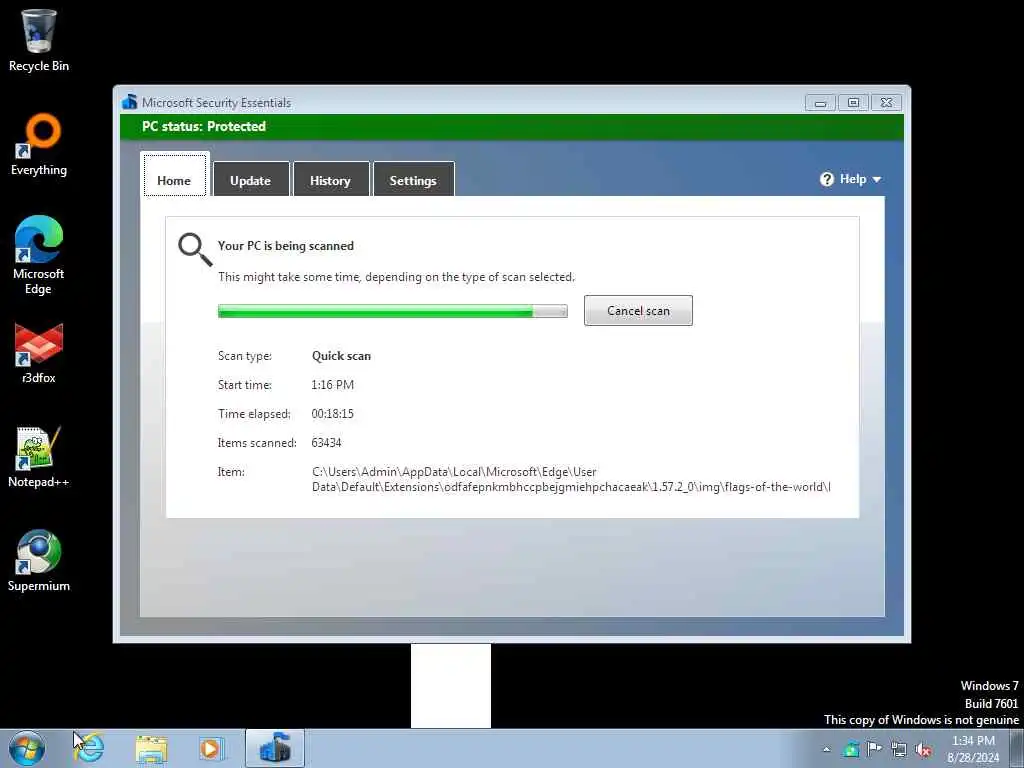Click the Security Essentials title bar icon
1024x768 pixels.
(129, 102)
